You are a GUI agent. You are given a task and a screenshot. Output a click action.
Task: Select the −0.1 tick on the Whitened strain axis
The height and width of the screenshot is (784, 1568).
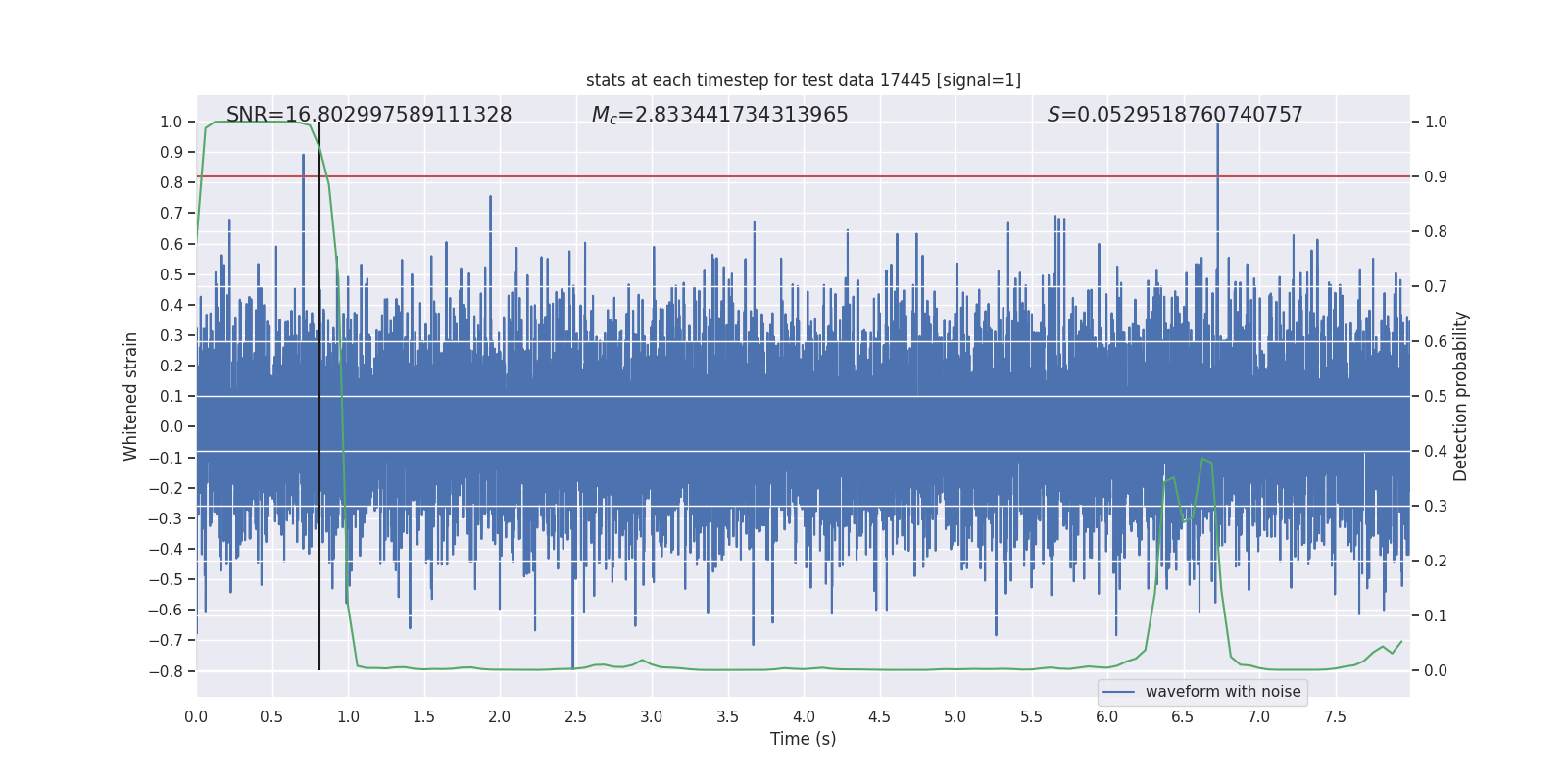coord(166,458)
